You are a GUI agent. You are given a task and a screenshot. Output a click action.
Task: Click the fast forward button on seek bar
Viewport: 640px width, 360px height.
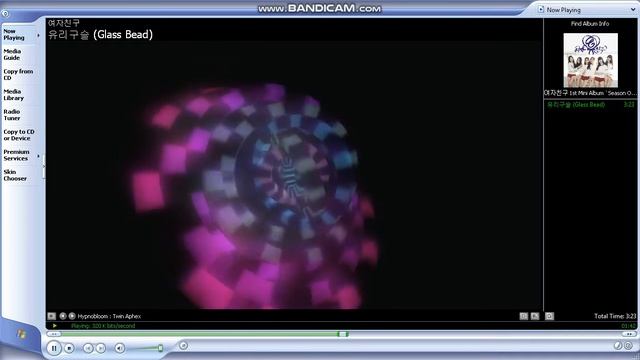pyautogui.click(x=629, y=334)
